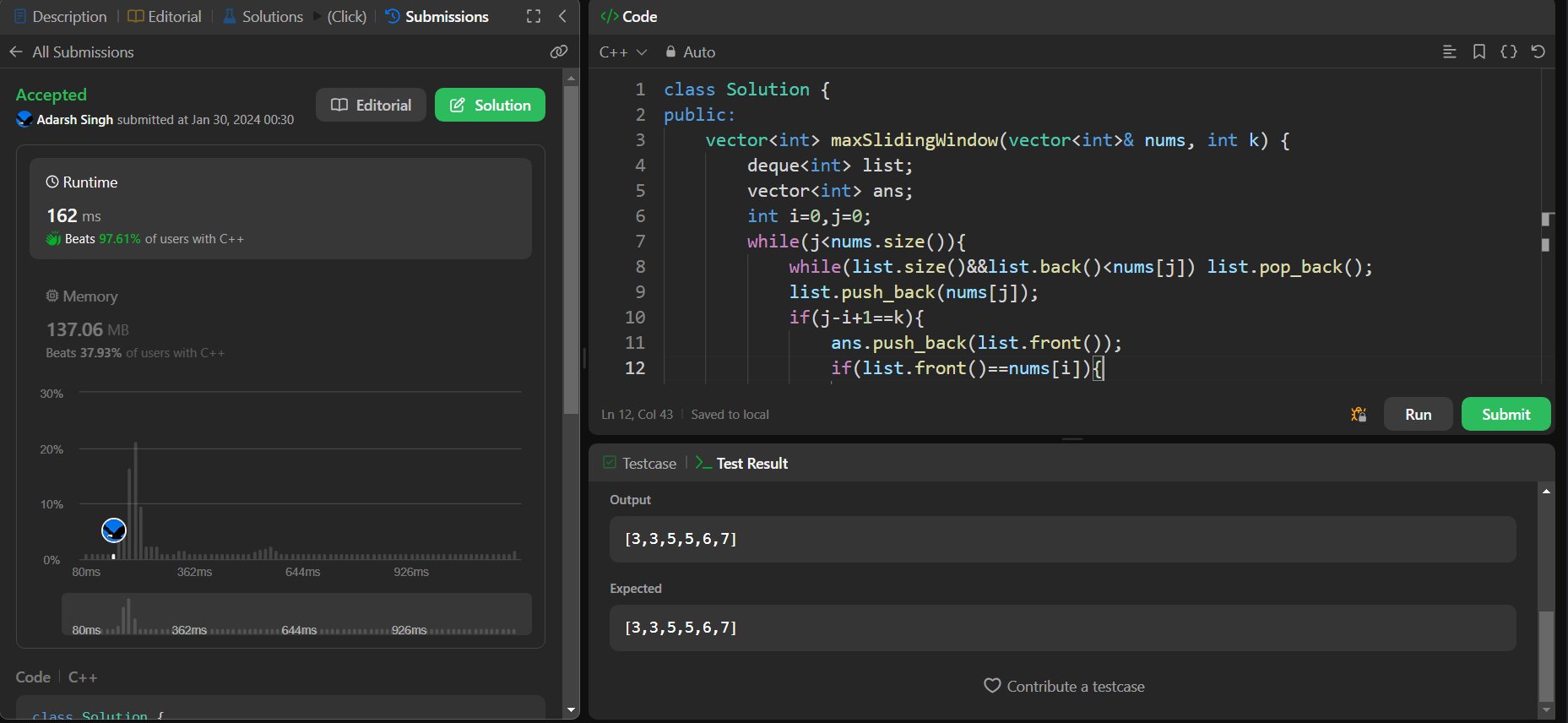The height and width of the screenshot is (723, 1568).
Task: Click Contribute a testcase link
Action: pos(1064,686)
